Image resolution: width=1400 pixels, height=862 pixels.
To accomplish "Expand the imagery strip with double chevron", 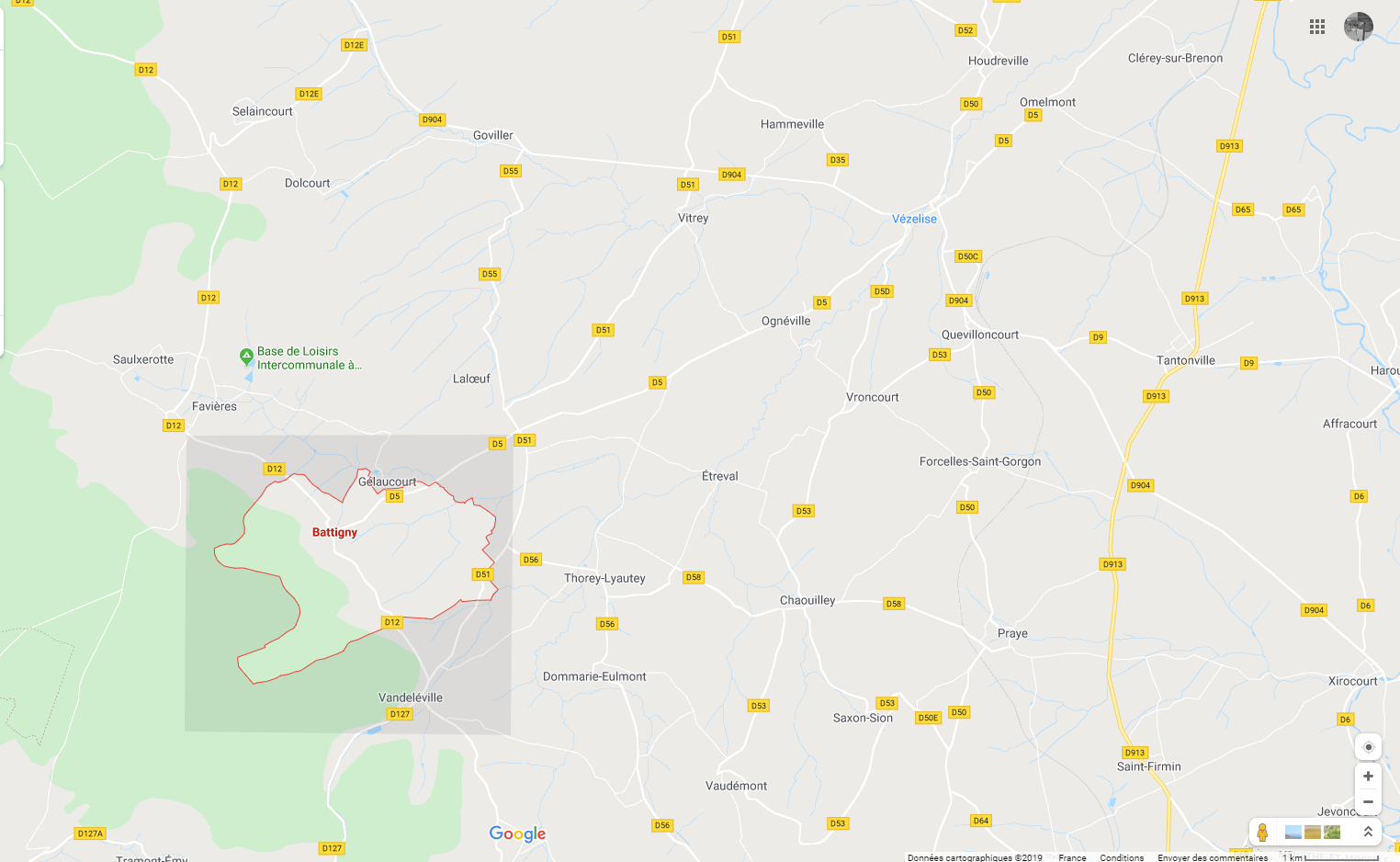I will click(x=1368, y=832).
